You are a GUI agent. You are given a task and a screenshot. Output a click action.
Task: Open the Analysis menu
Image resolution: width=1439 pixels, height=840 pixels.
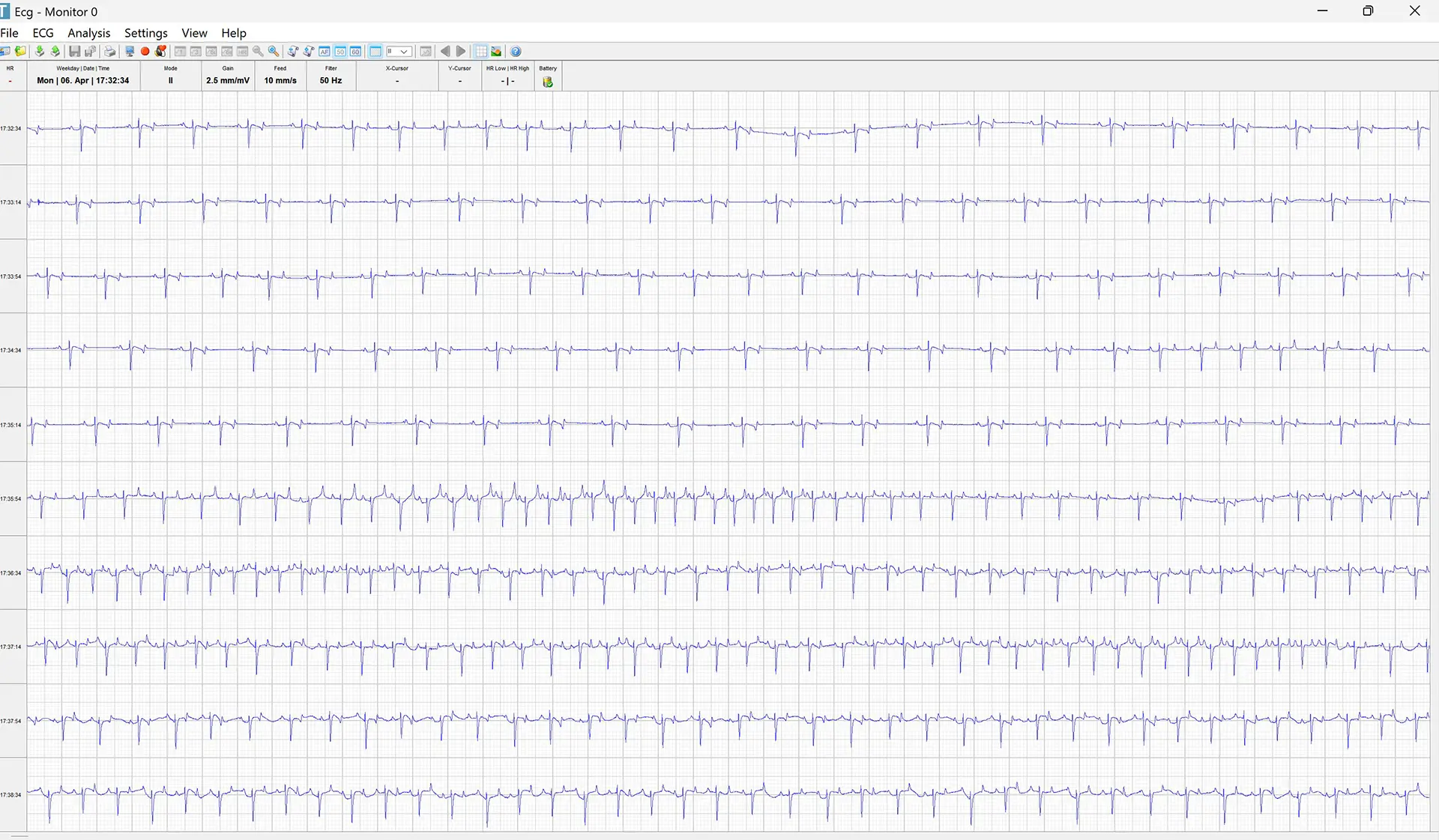click(88, 33)
